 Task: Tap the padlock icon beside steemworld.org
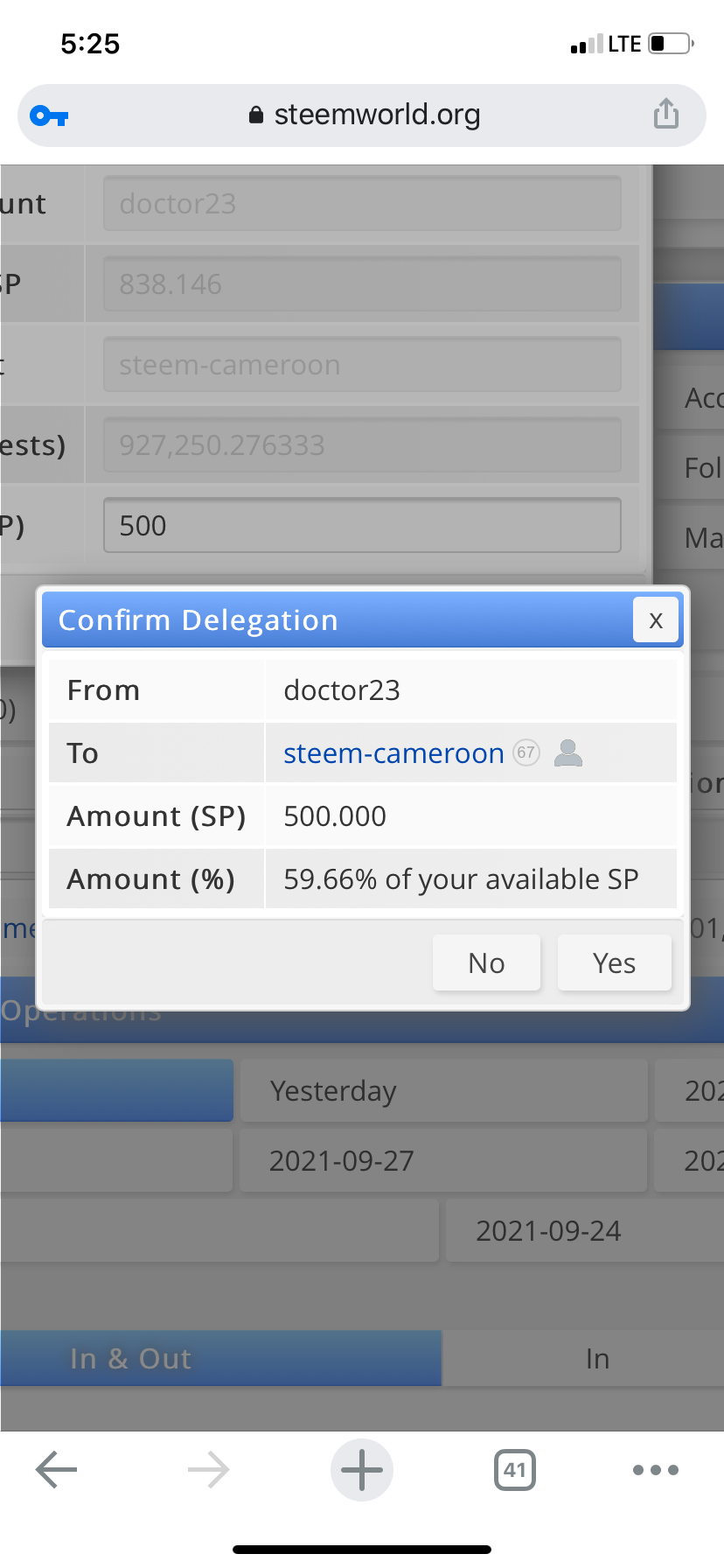tap(256, 115)
